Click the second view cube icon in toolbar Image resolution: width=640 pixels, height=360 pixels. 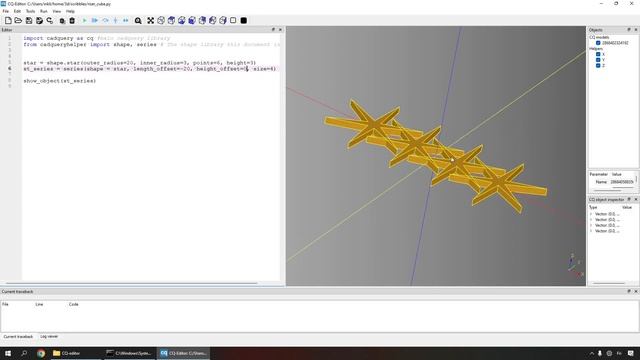(171, 20)
